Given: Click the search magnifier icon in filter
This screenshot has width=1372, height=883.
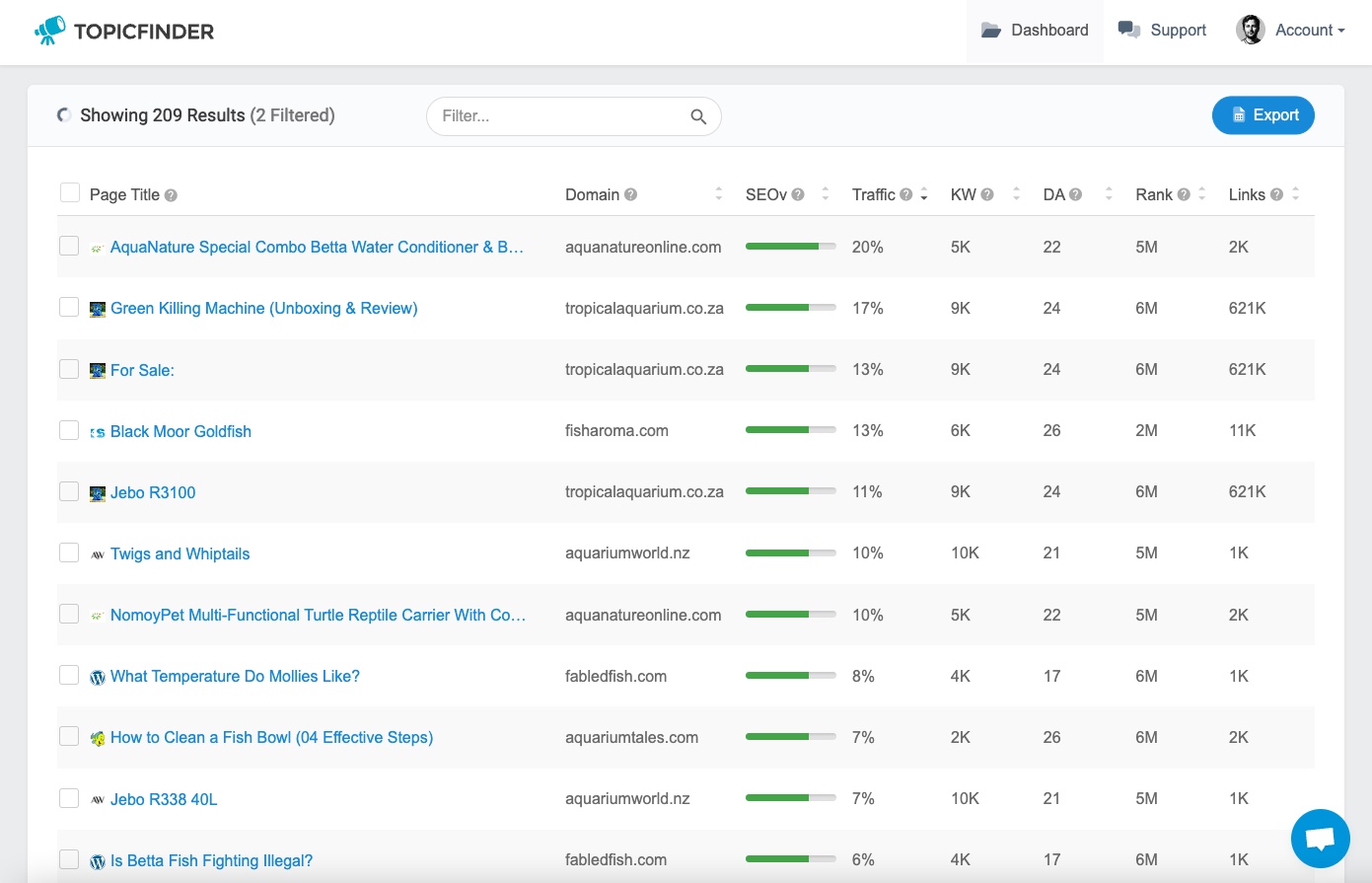Looking at the screenshot, I should [698, 116].
